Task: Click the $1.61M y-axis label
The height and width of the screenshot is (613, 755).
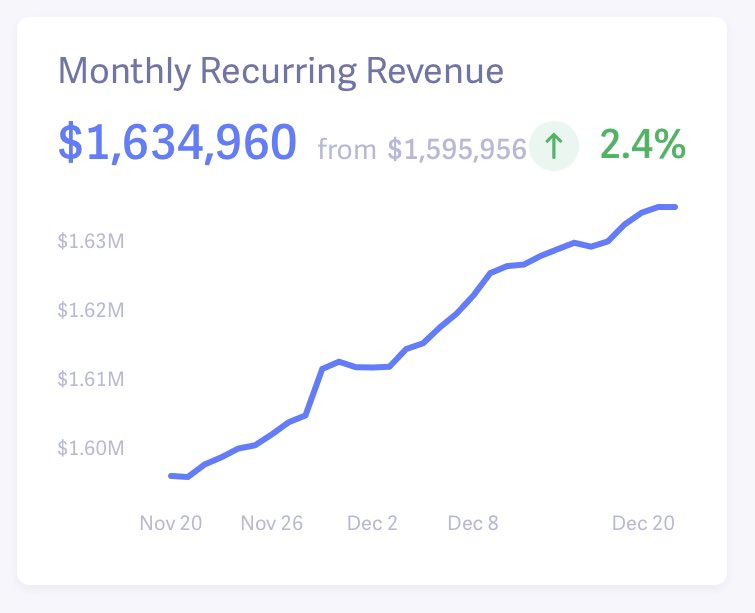Action: point(90,379)
